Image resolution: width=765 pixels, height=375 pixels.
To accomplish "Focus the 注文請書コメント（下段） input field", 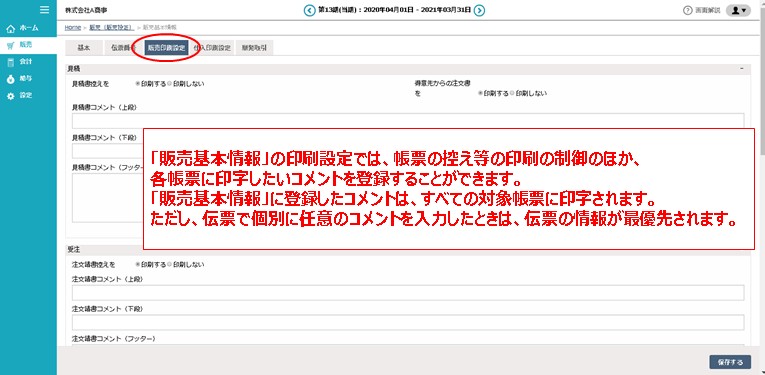I will pos(408,322).
